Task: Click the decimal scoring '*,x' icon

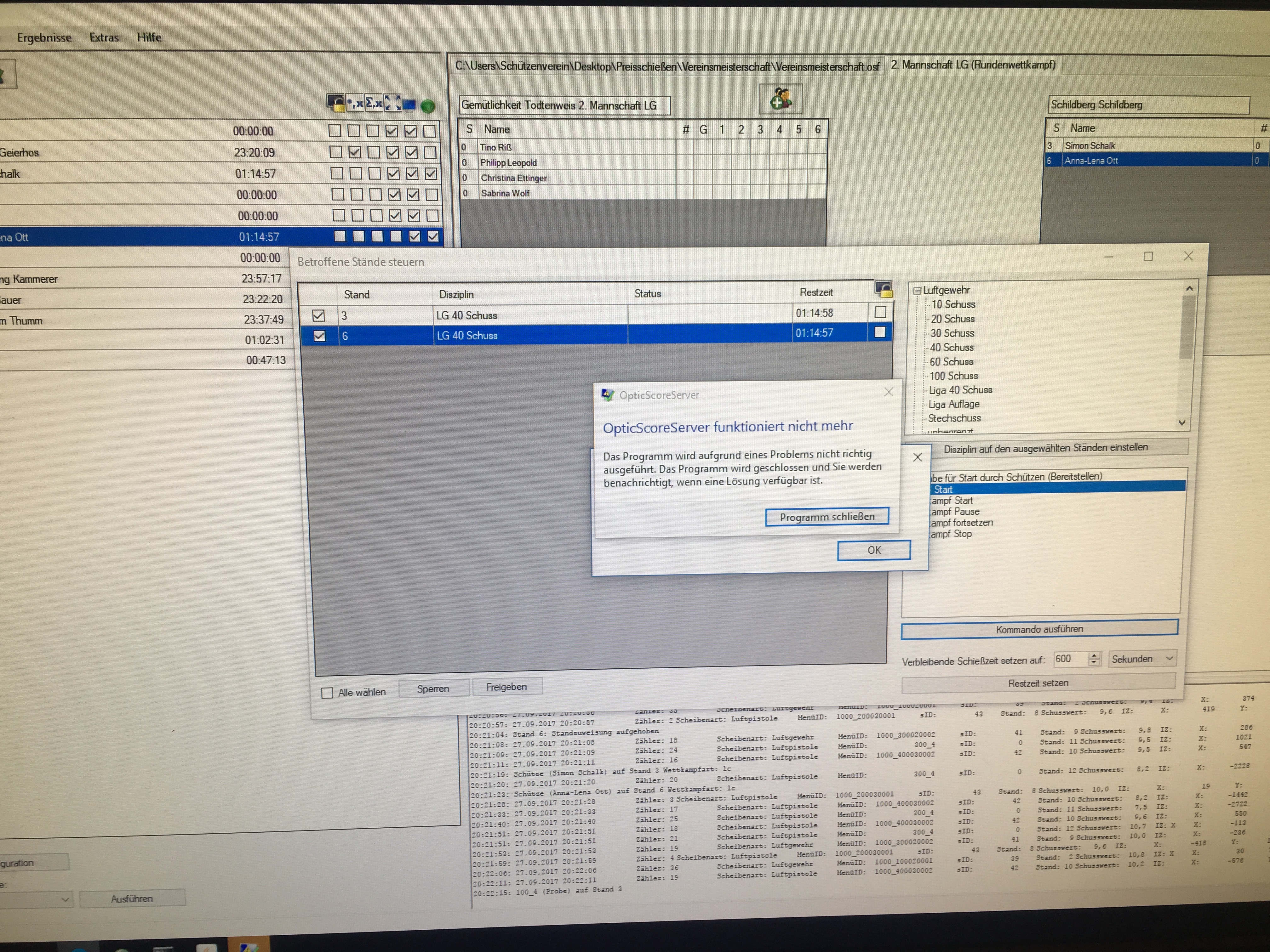Action: pyautogui.click(x=355, y=103)
